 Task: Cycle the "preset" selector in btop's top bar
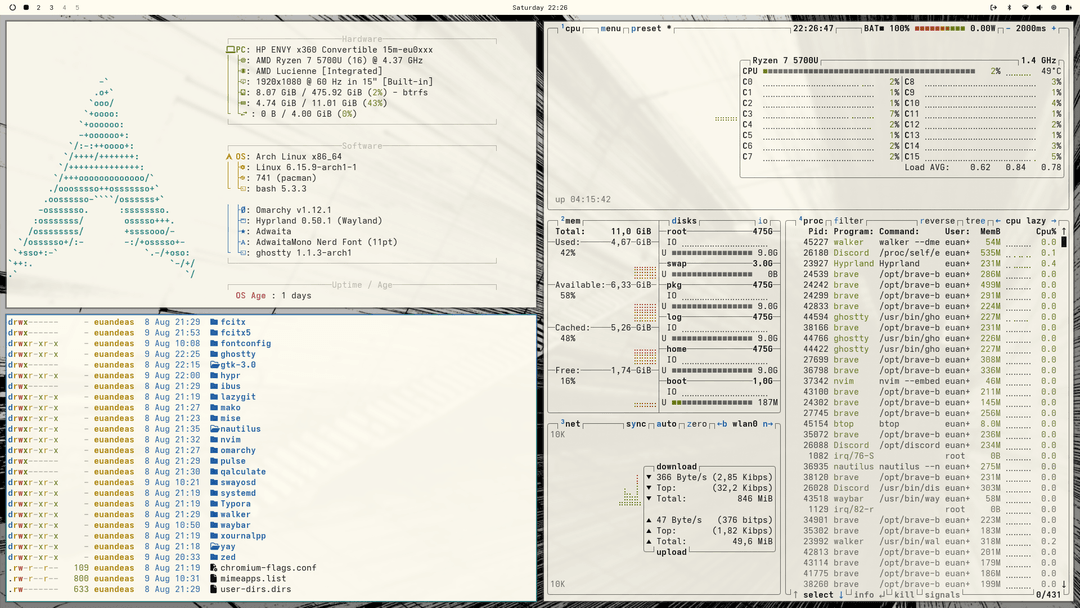click(648, 27)
